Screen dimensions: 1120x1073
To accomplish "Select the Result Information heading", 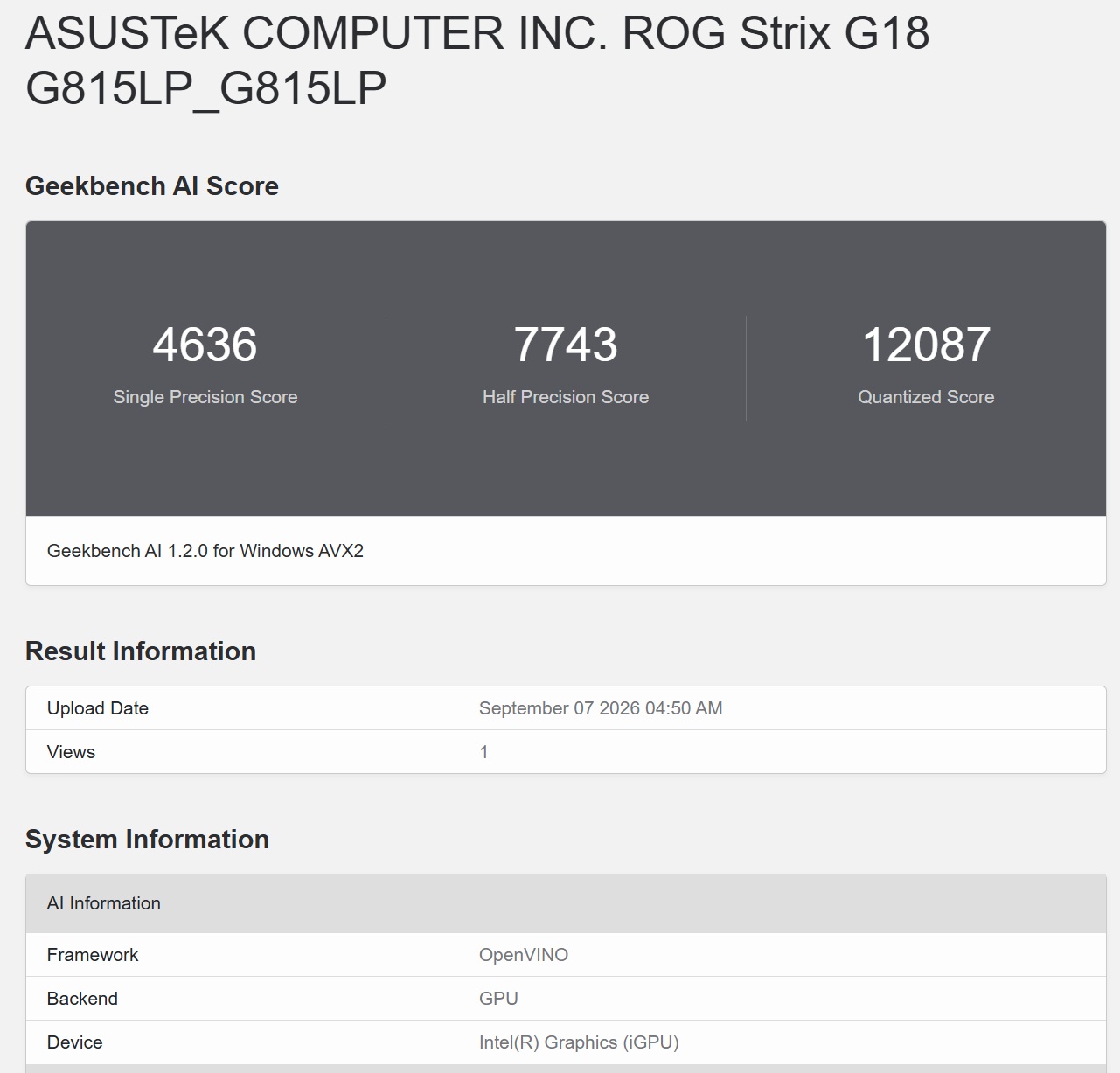I will pyautogui.click(x=141, y=651).
